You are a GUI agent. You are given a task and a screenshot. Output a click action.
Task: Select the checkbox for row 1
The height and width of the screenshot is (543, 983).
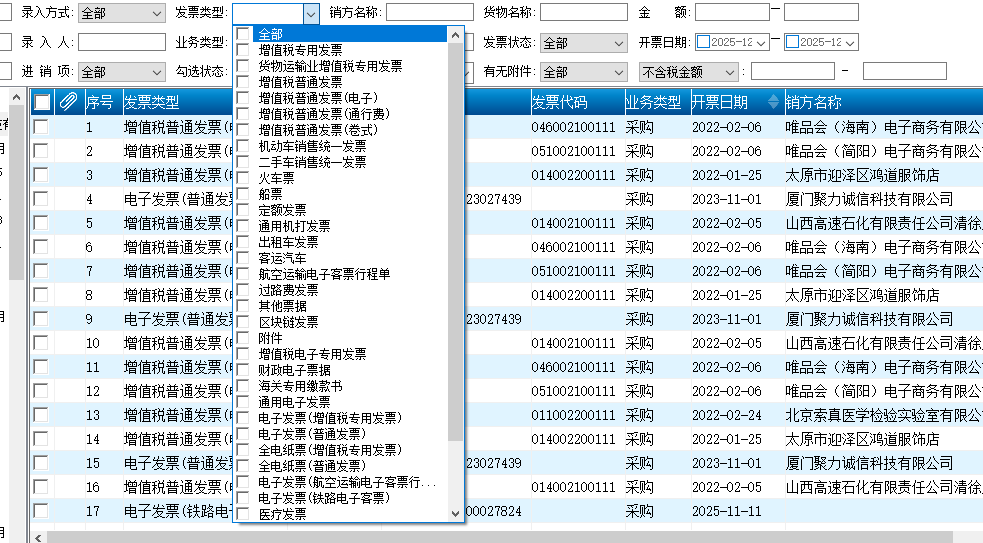tap(41, 127)
